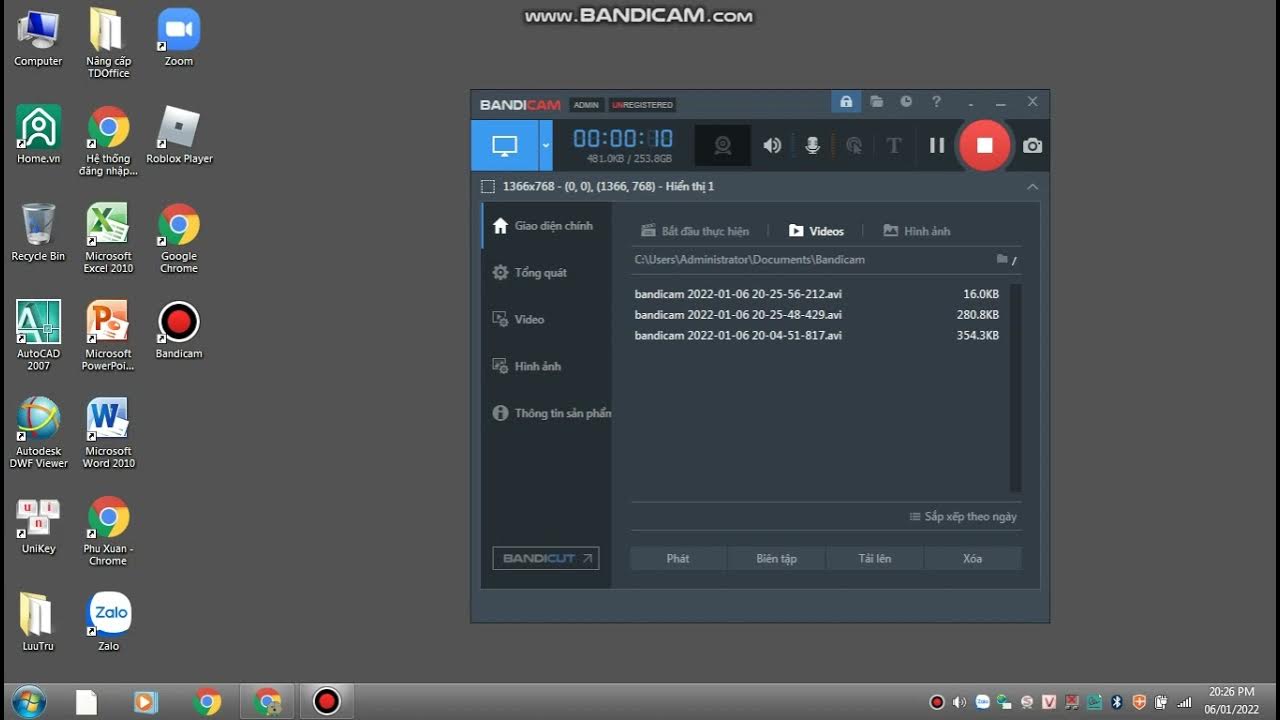Switch to the Hình ảnh tab
This screenshot has height=720, width=1280.
916,231
